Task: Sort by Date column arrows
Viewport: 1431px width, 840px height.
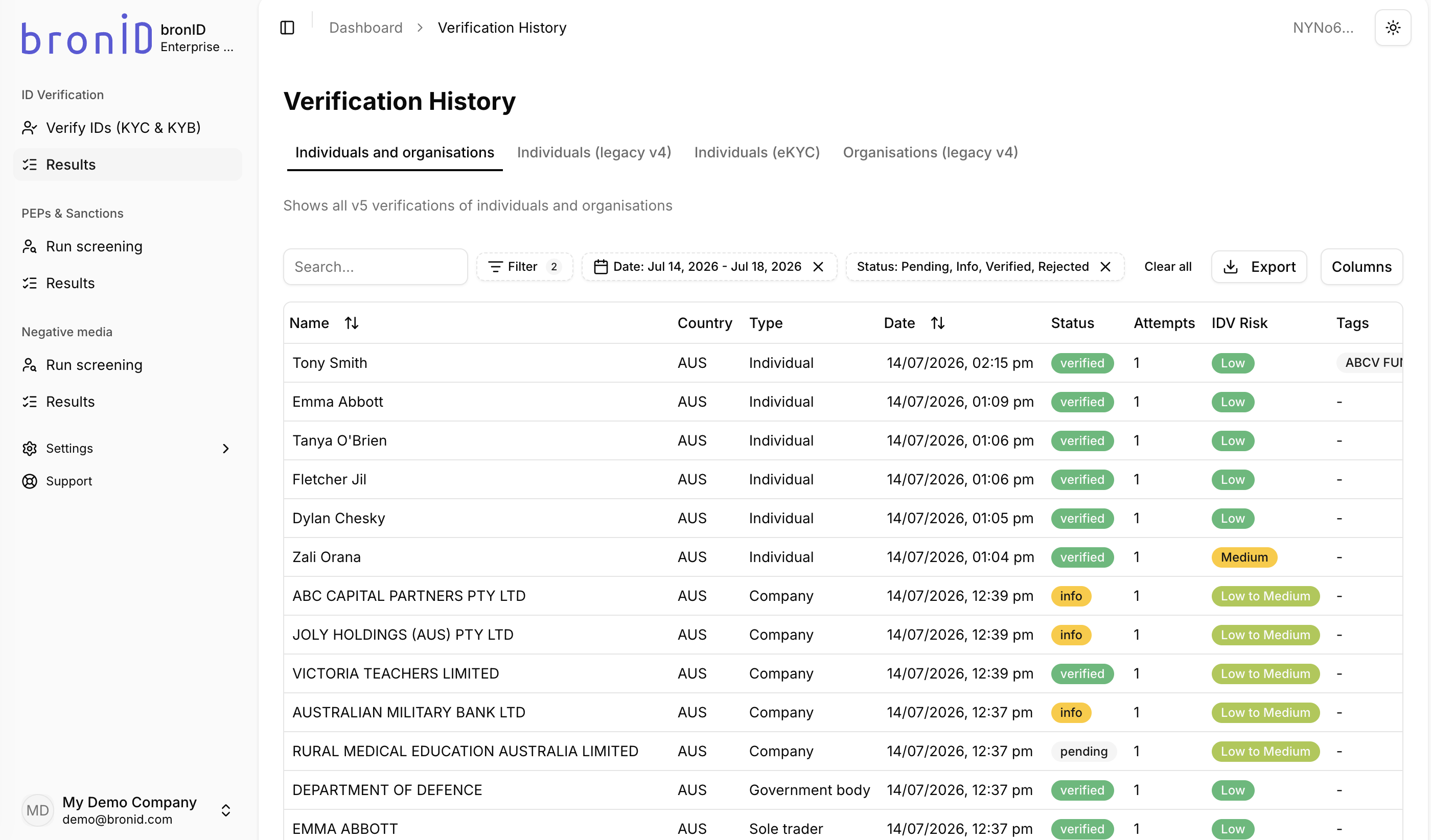Action: pyautogui.click(x=938, y=323)
